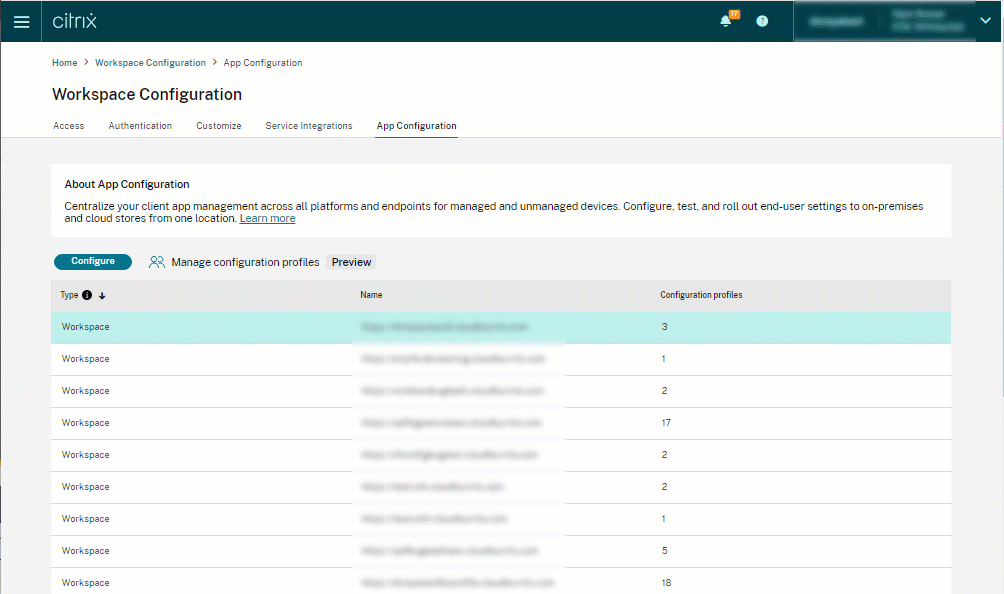The width and height of the screenshot is (1004, 594).
Task: Click Manage configuration profiles
Action: coord(245,262)
